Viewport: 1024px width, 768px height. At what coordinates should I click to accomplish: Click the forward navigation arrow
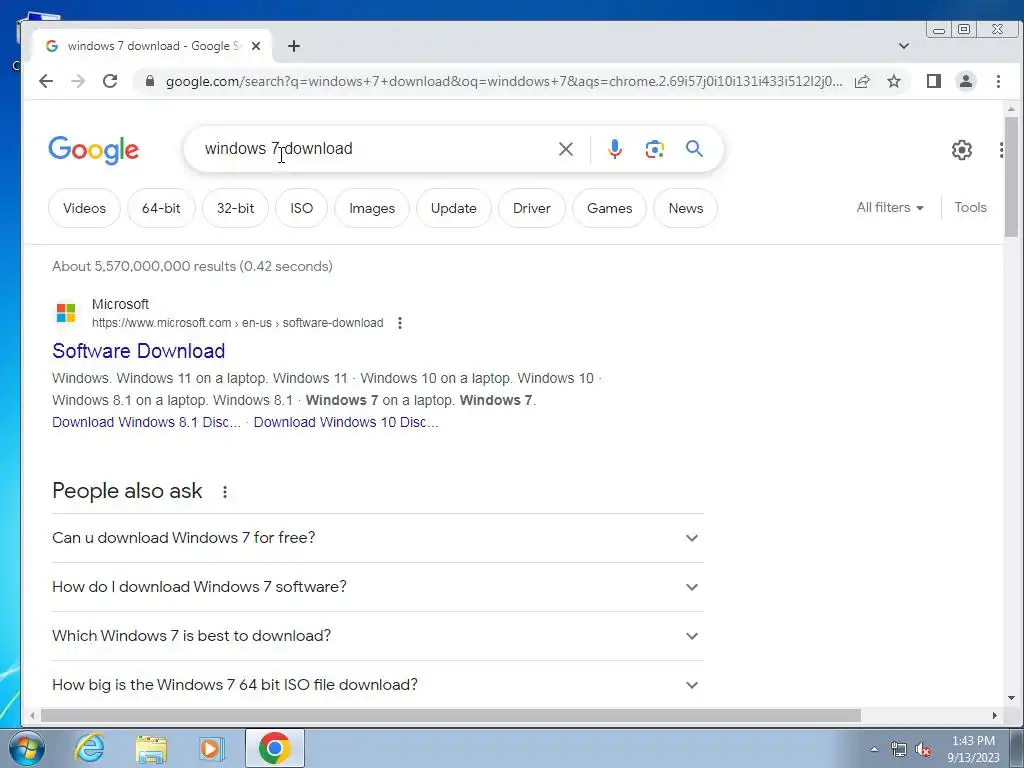click(78, 81)
